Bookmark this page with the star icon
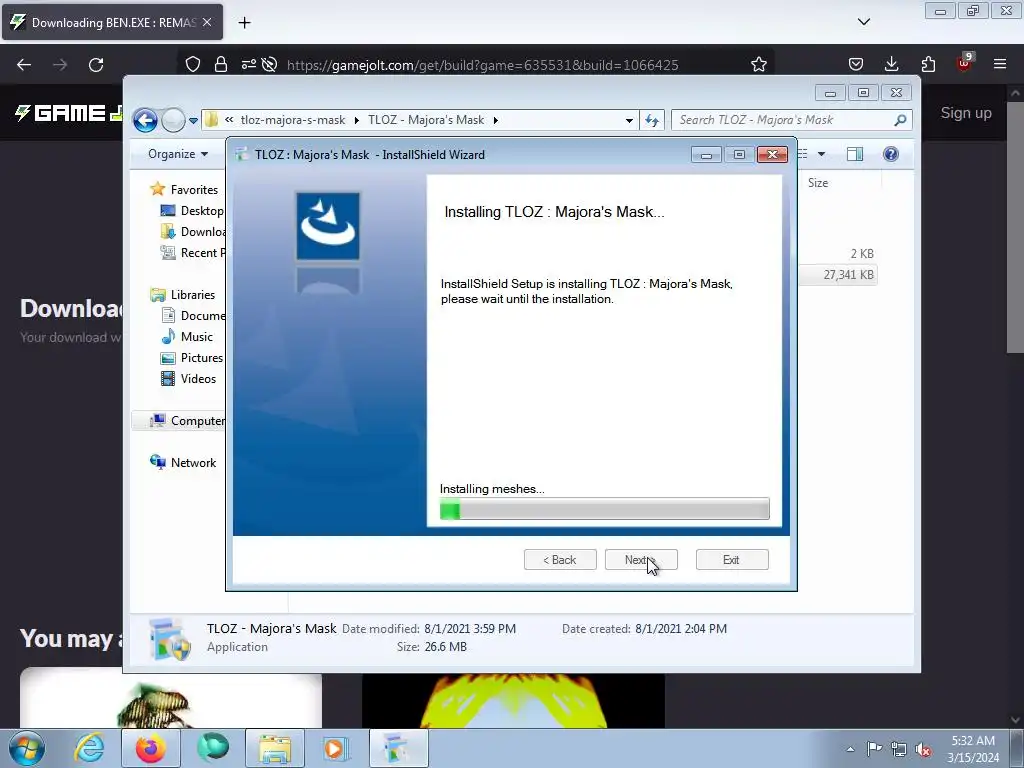Viewport: 1024px width, 768px height. point(758,65)
